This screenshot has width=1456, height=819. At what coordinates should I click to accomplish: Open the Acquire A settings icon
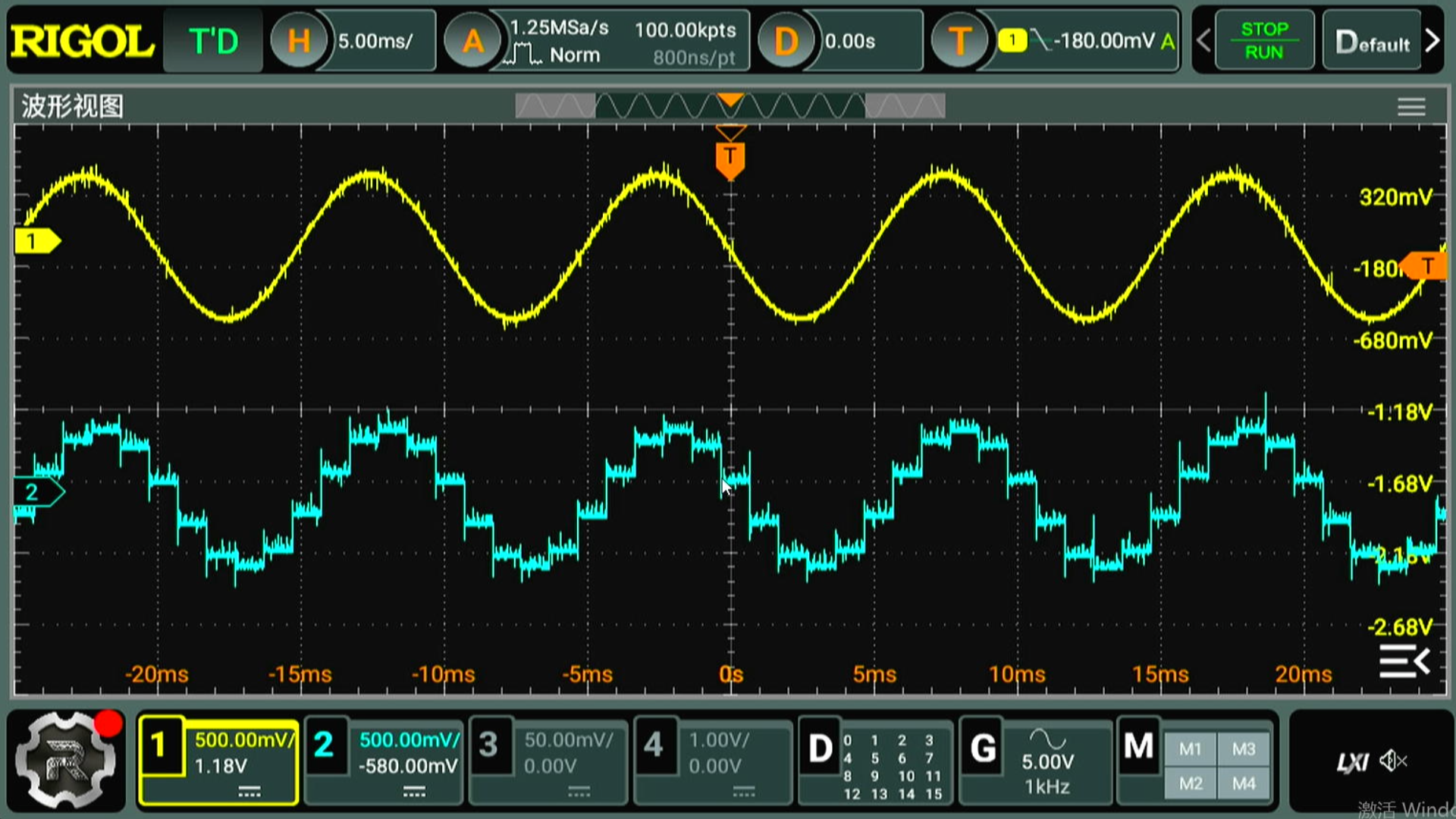[472, 41]
